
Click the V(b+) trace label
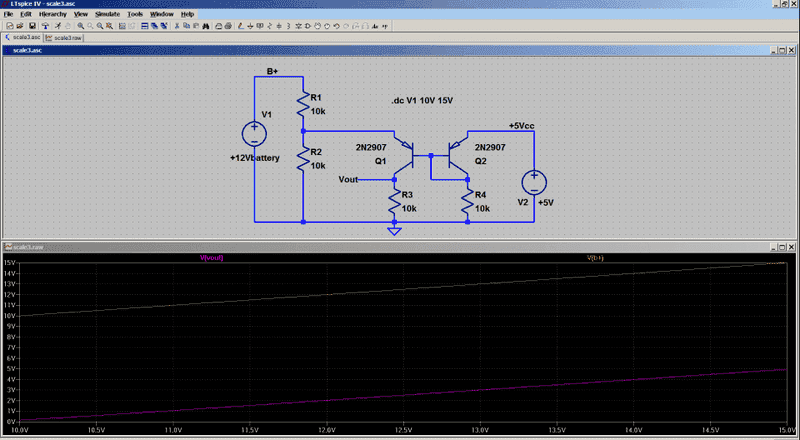[x=597, y=258]
